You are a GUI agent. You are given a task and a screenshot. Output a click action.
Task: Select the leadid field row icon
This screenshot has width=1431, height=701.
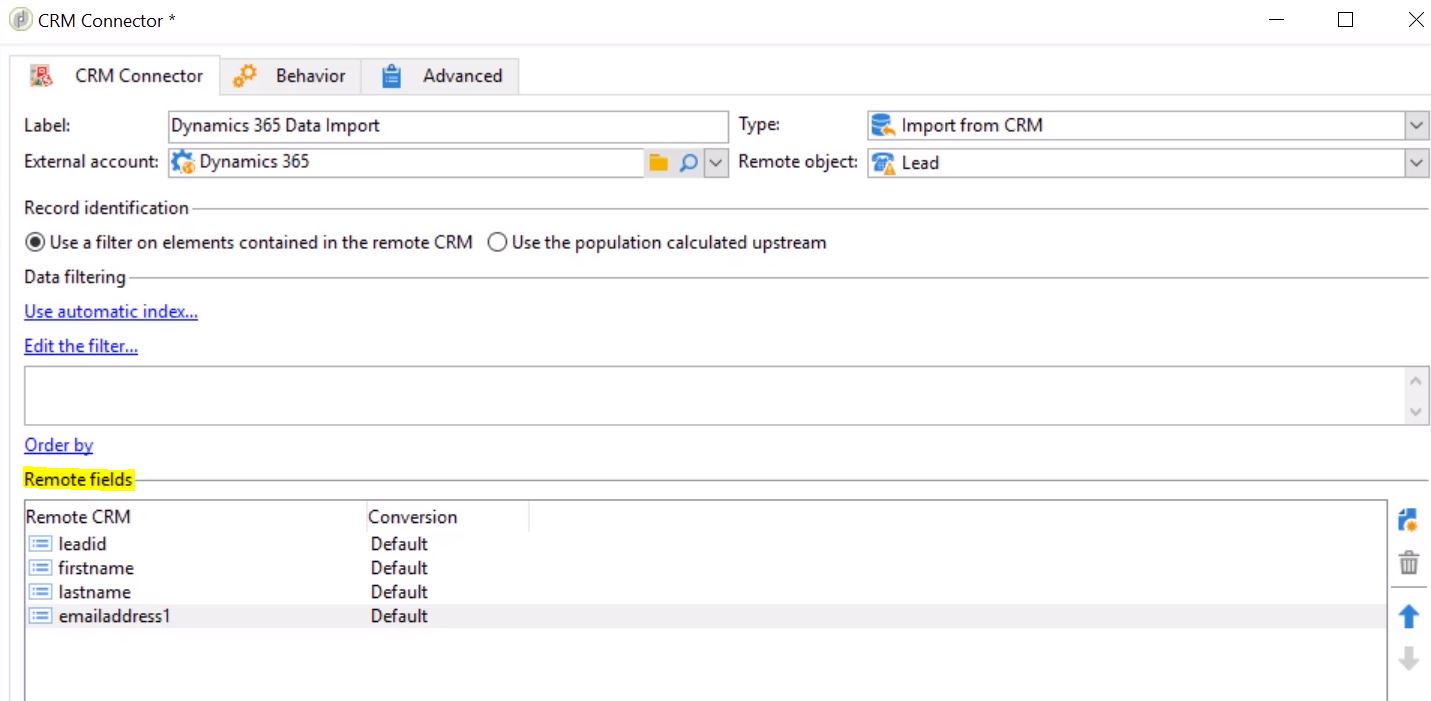point(40,544)
